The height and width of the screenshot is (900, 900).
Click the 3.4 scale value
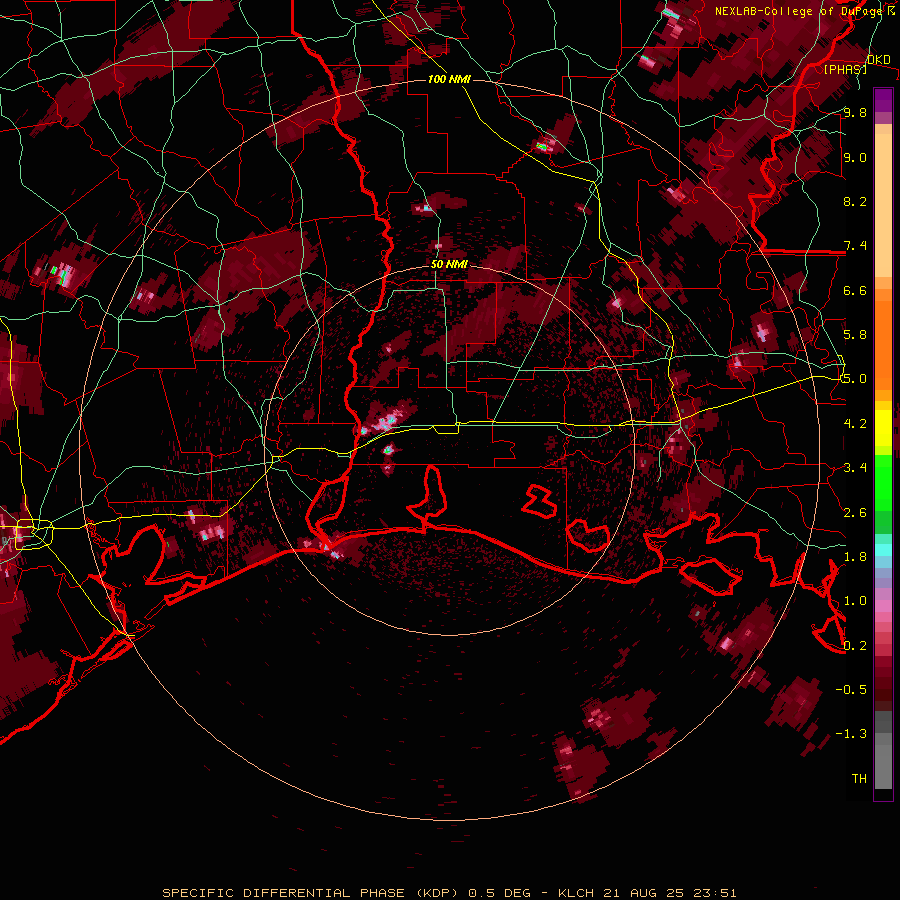click(x=855, y=468)
